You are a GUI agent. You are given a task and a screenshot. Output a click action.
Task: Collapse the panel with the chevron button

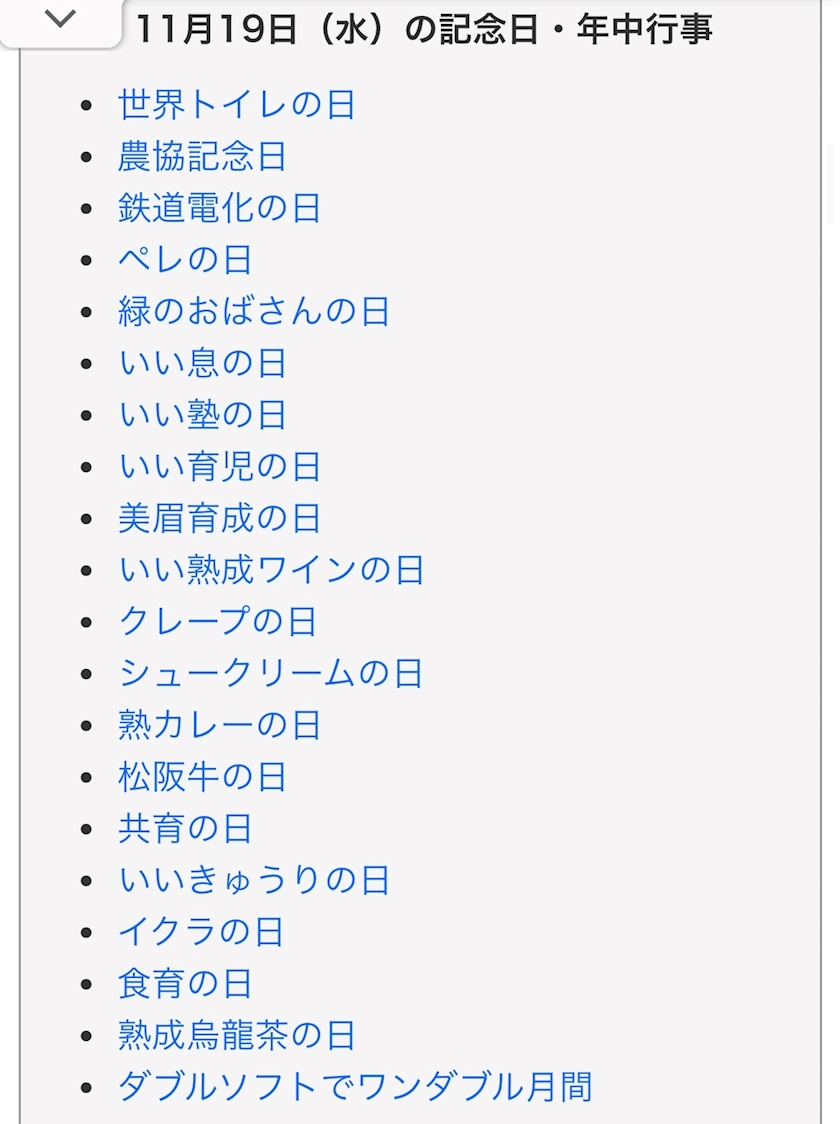point(60,20)
